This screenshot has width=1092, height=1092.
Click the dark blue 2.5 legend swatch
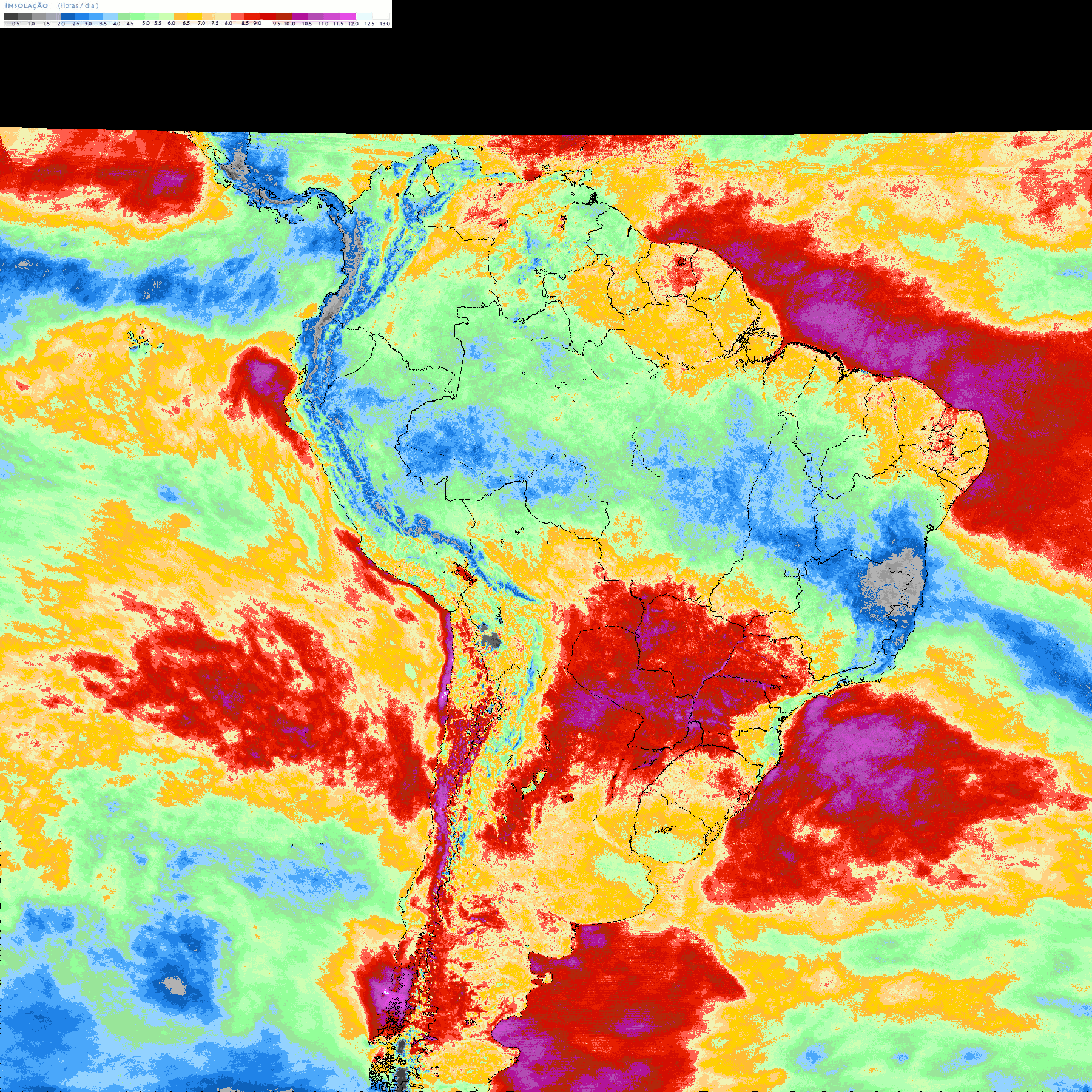[67, 16]
